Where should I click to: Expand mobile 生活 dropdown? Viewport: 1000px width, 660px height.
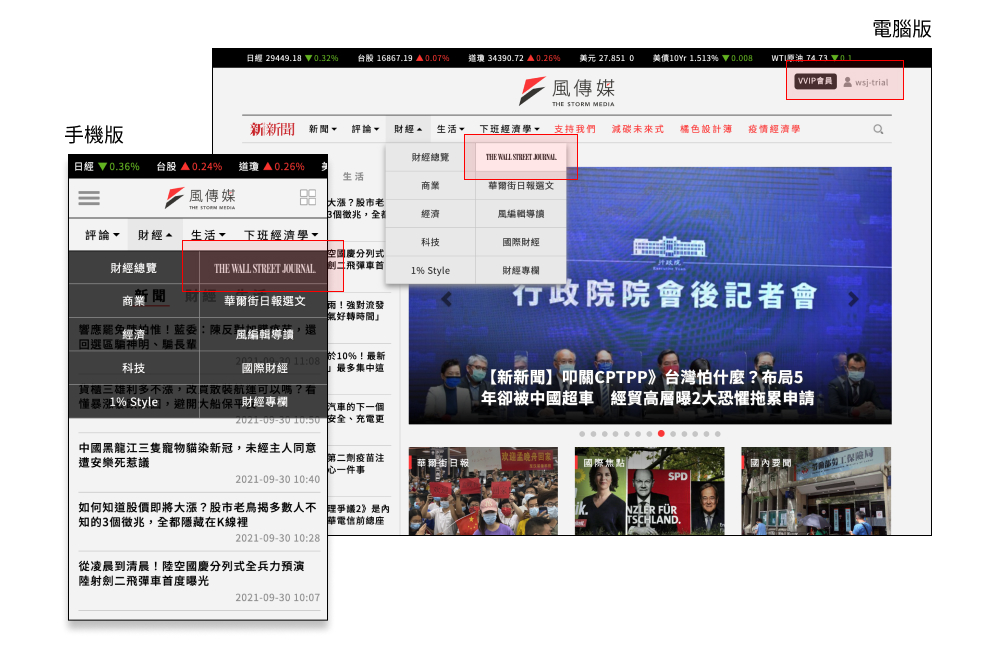[208, 235]
